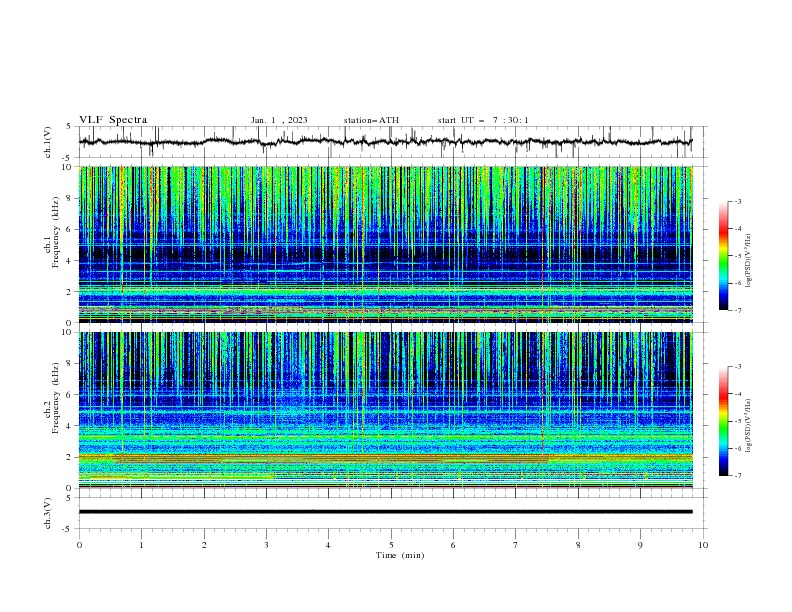Image resolution: width=792 pixels, height=612 pixels.
Task: Click the ch.1 spectrogram color scale bar
Action: (723, 256)
